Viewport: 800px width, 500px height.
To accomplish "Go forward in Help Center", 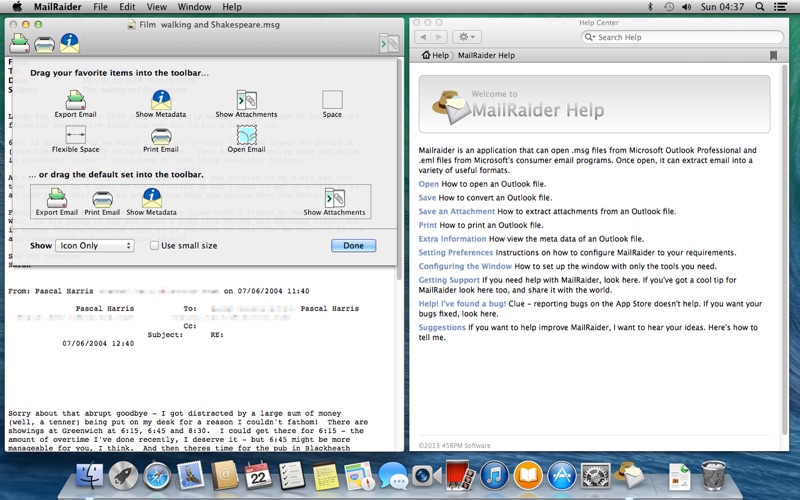I will point(439,37).
